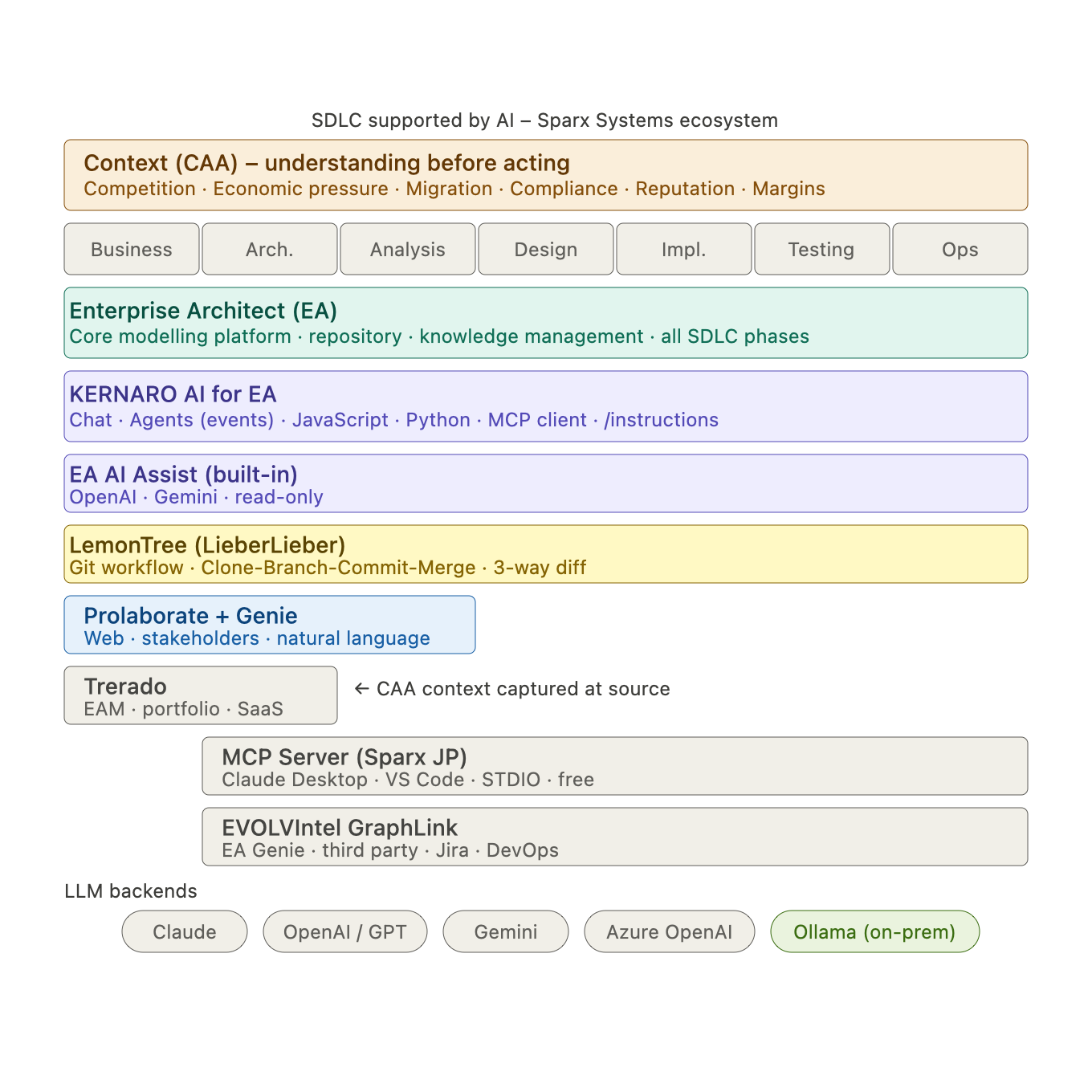The height and width of the screenshot is (1092, 1092).
Task: Click the Arch. phase box
Action: [270, 249]
